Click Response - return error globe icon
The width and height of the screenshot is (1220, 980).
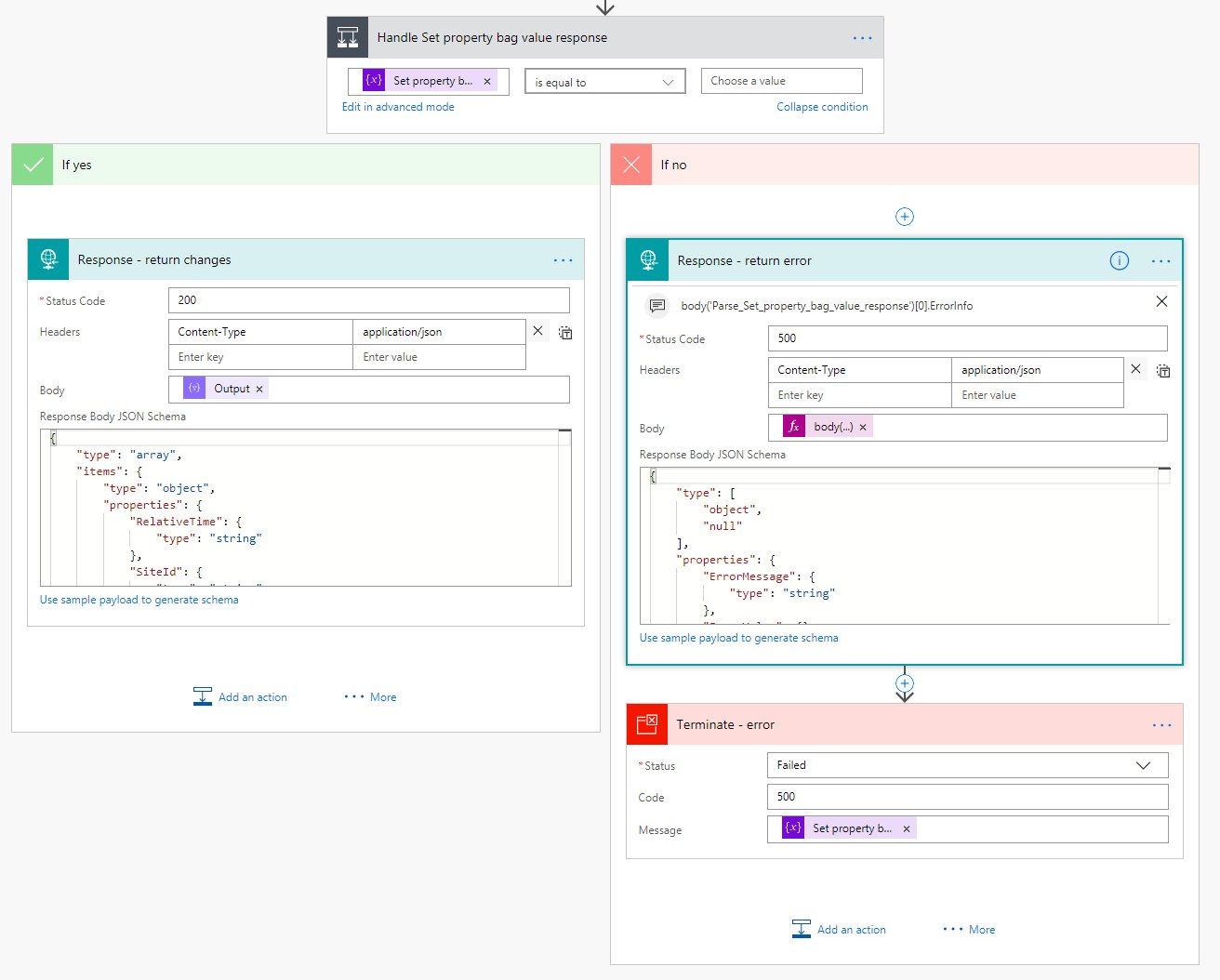pyautogui.click(x=648, y=260)
